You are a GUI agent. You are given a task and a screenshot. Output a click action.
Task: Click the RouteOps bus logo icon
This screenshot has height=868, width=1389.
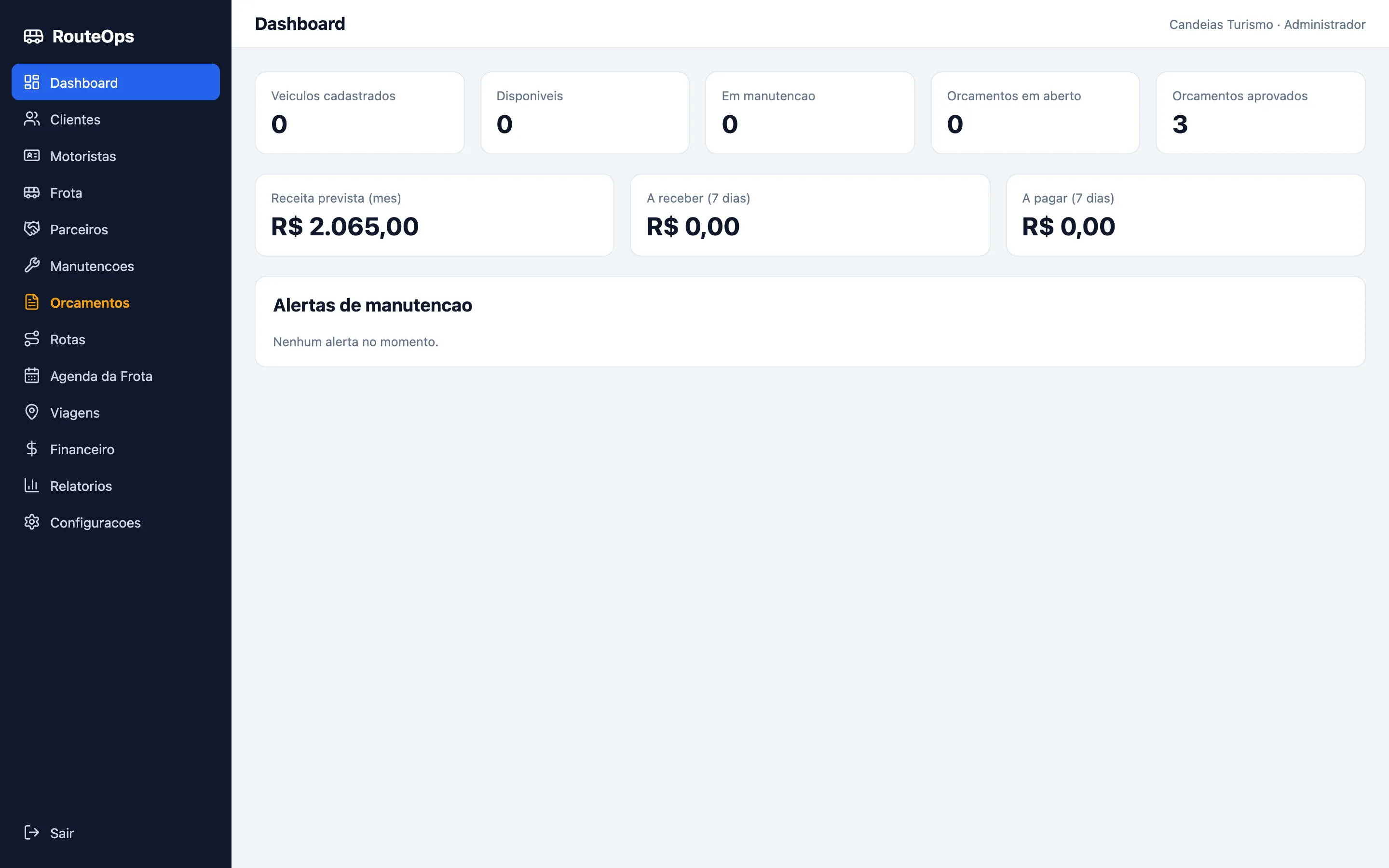point(33,36)
